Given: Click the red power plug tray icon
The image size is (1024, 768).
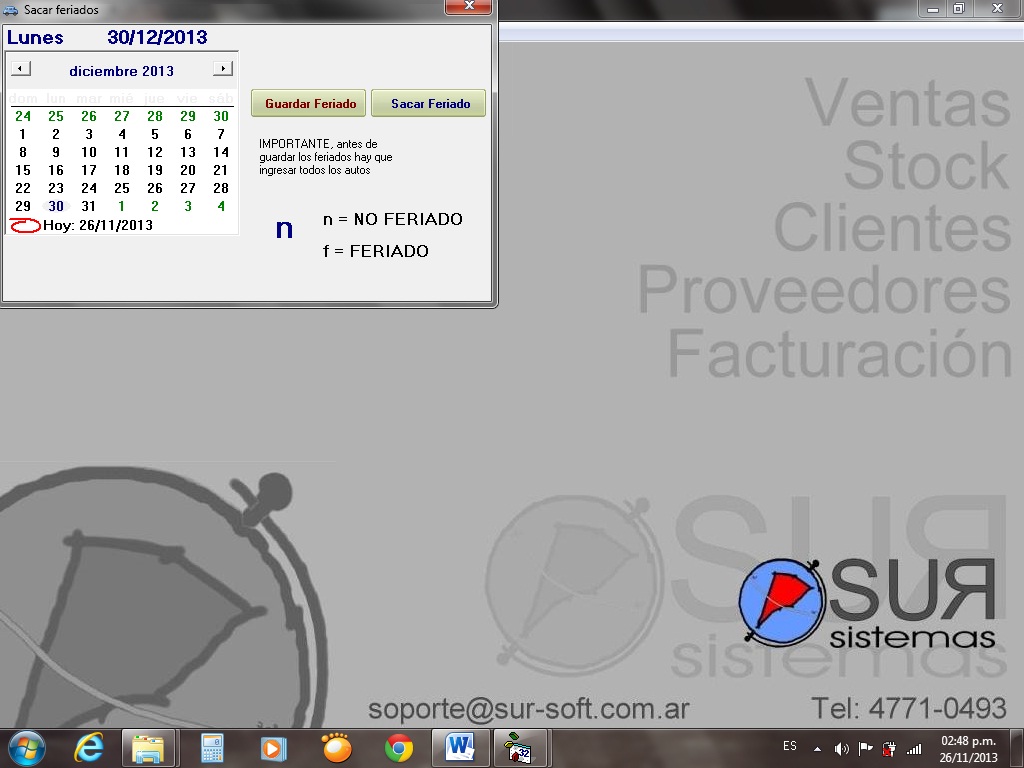Looking at the screenshot, I should (x=889, y=749).
